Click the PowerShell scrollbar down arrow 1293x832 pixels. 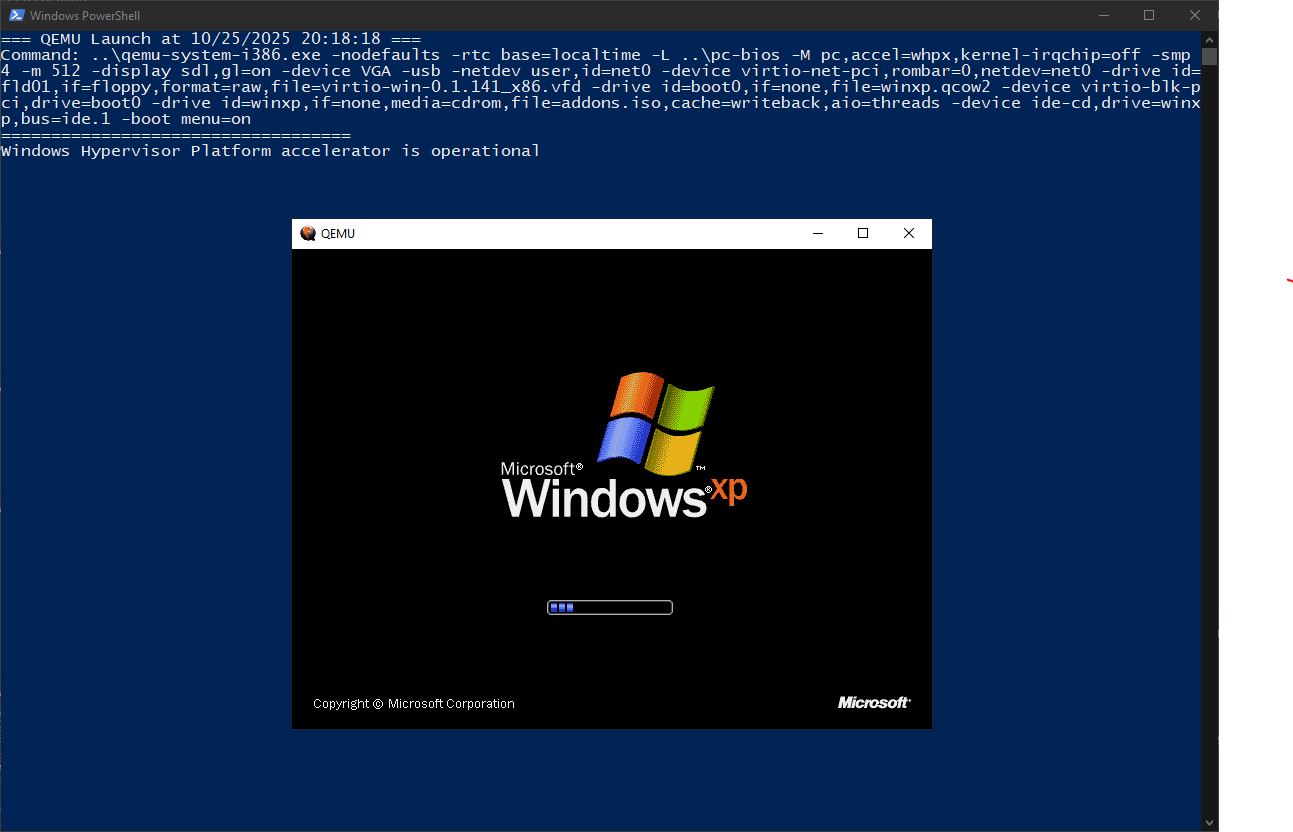pyautogui.click(x=1209, y=823)
